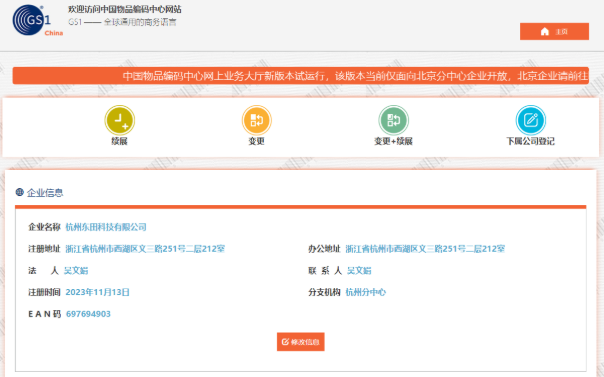The image size is (604, 377).
Task: Click the welcome text 欢迎访问中国物品编码中心网站
Action: click(125, 9)
